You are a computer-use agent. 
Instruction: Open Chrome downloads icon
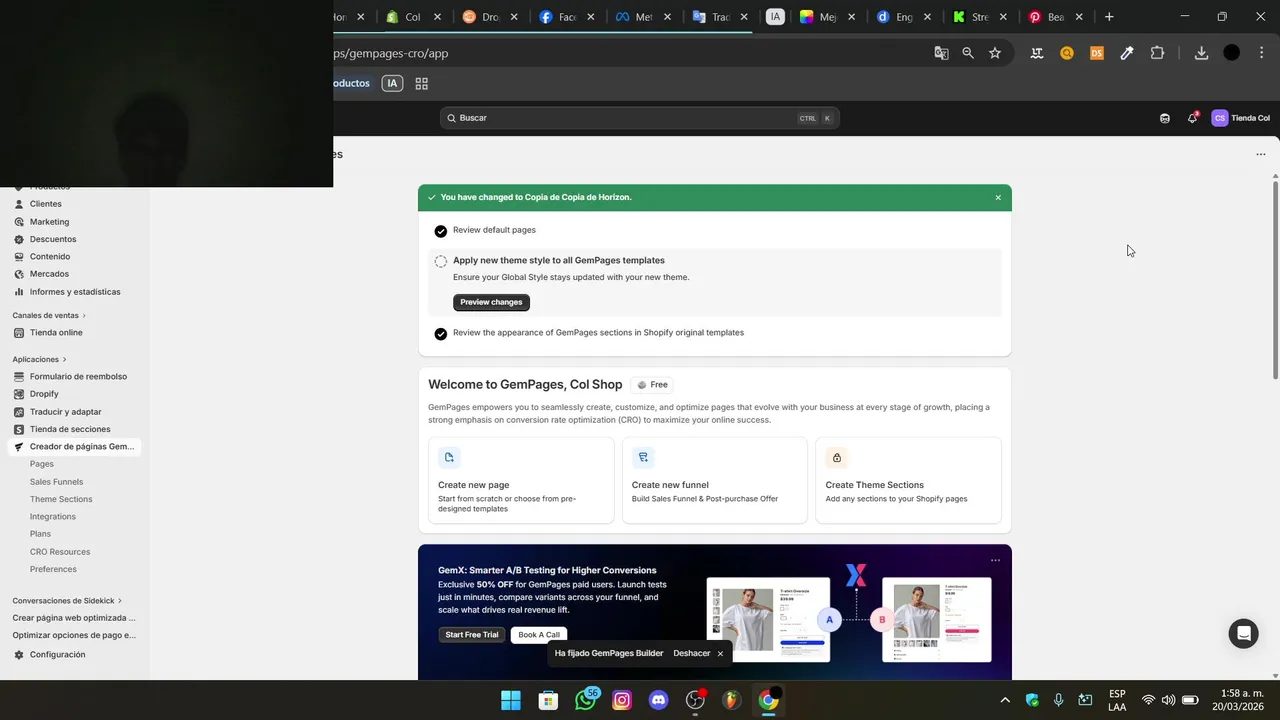pos(1201,53)
